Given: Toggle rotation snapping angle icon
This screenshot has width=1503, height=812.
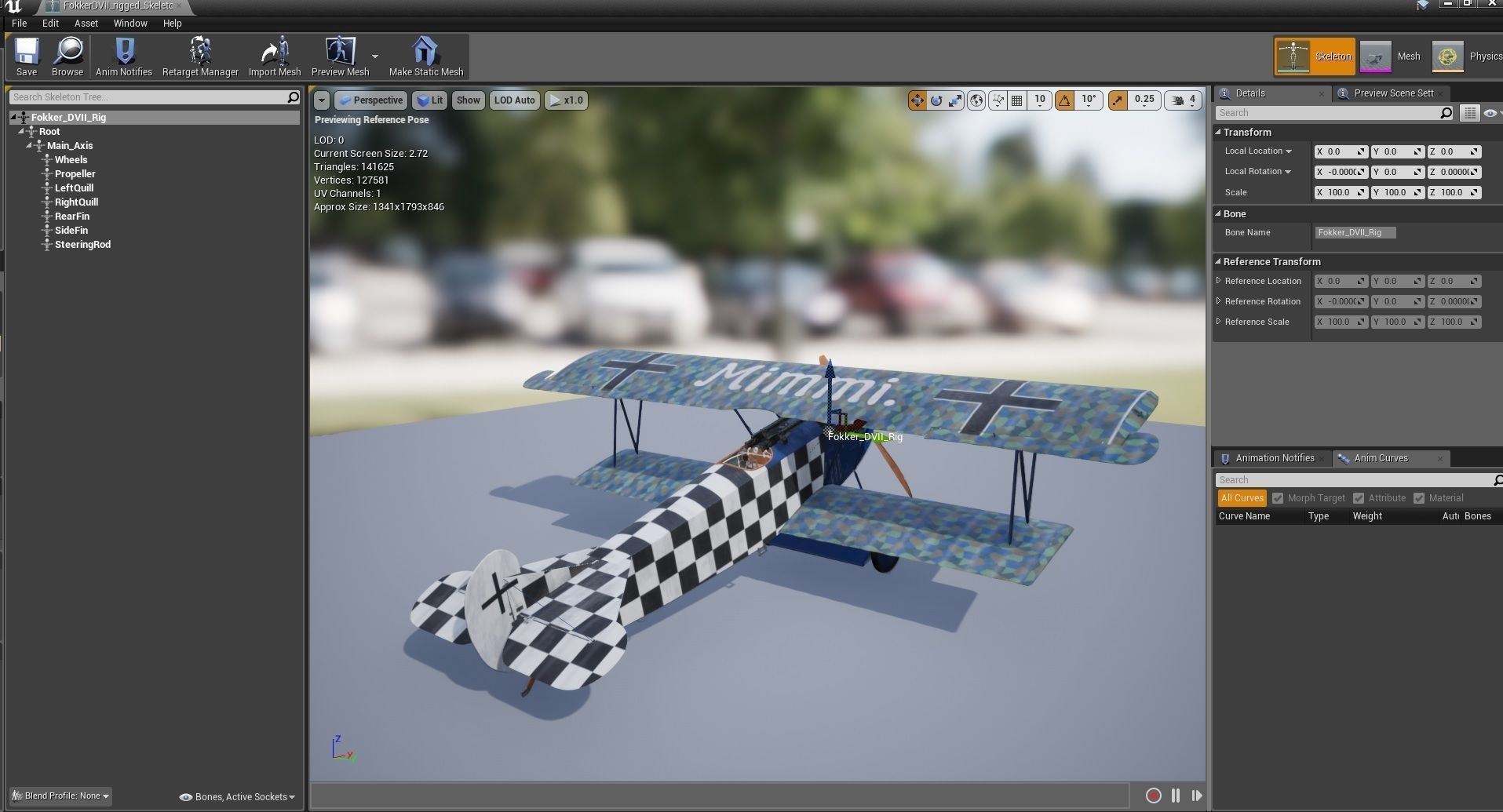Looking at the screenshot, I should 1064,100.
